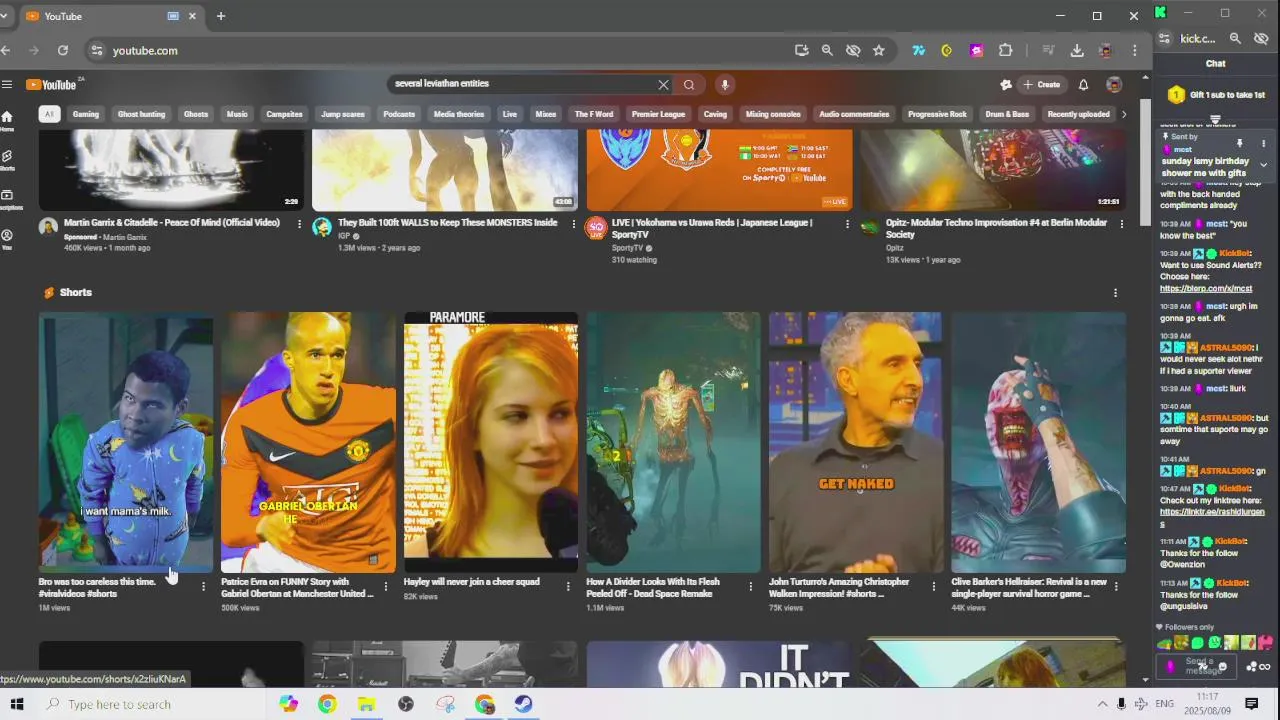
Task: Toggle the crossed-eye icon in YouTube address bar
Action: (x=853, y=50)
